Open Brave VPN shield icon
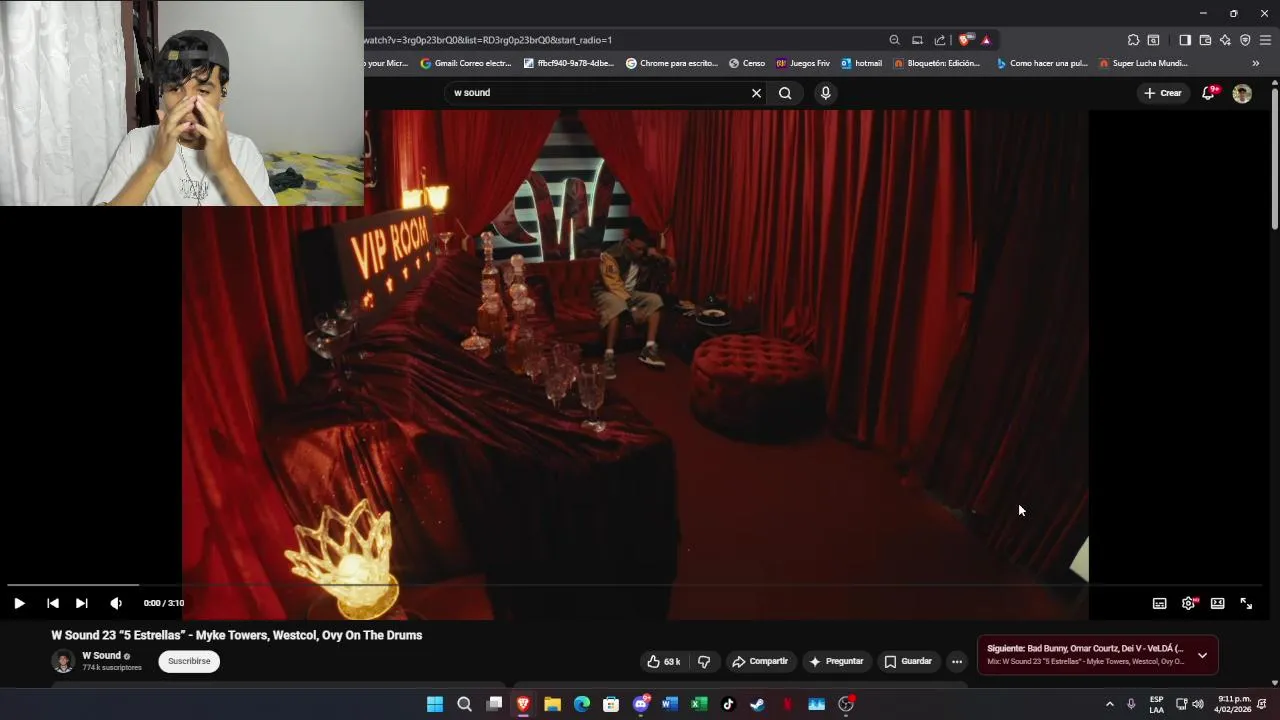The image size is (1280, 720). (x=1245, y=40)
